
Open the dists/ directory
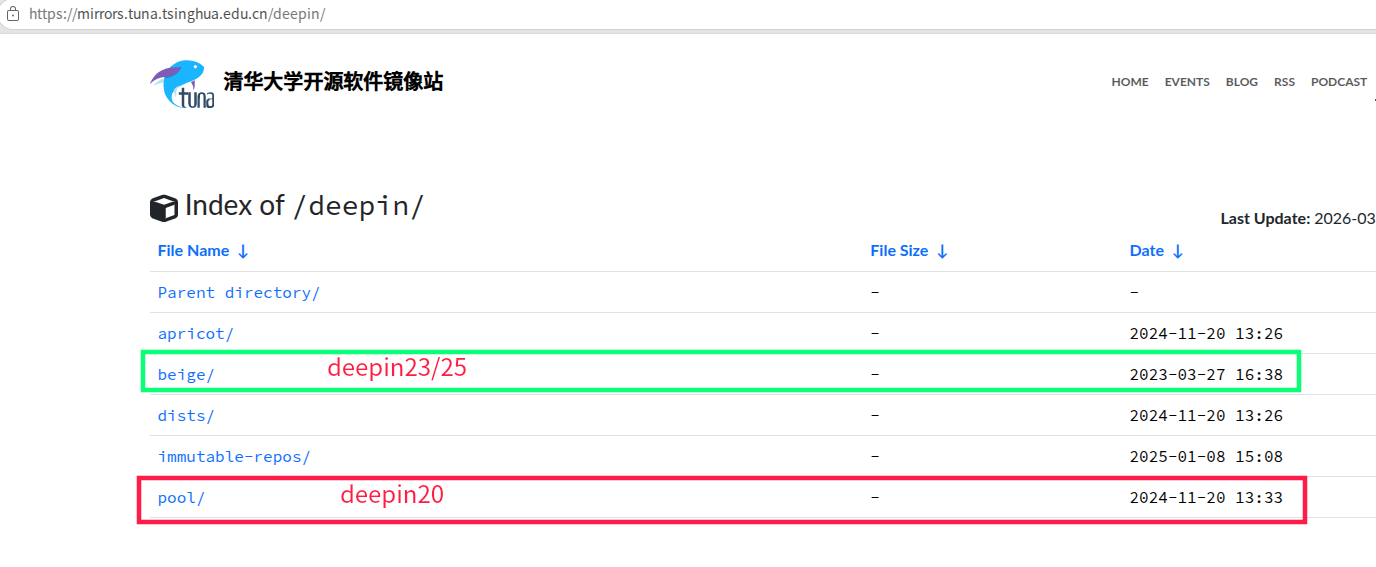click(186, 416)
